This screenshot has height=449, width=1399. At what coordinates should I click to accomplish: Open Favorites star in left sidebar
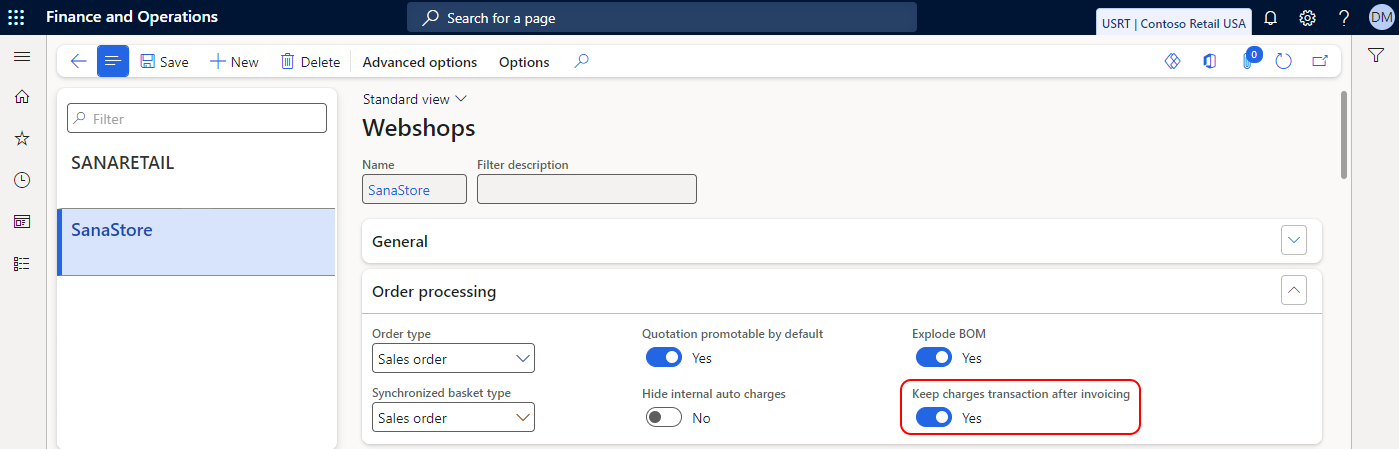[21, 138]
